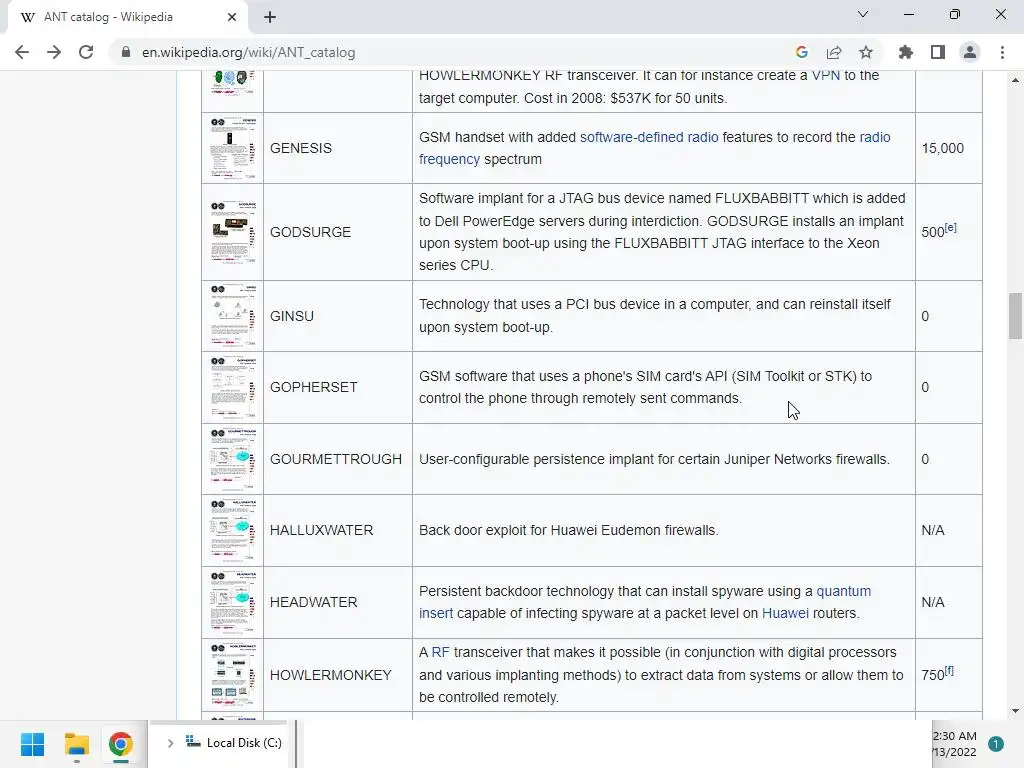Open the Huawei link in HEADWATER row
The image size is (1024, 768).
coord(785,613)
